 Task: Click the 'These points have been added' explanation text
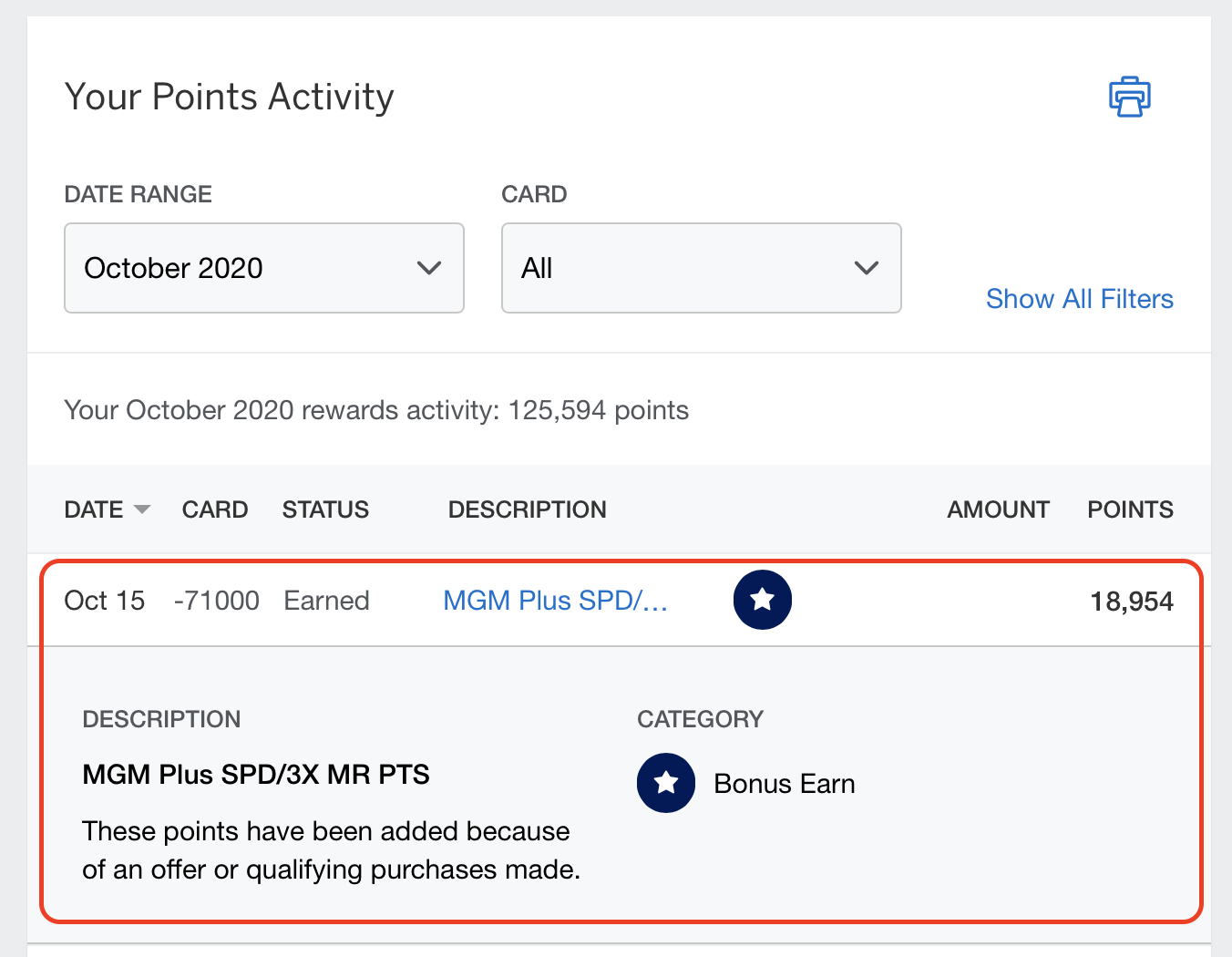(x=332, y=850)
